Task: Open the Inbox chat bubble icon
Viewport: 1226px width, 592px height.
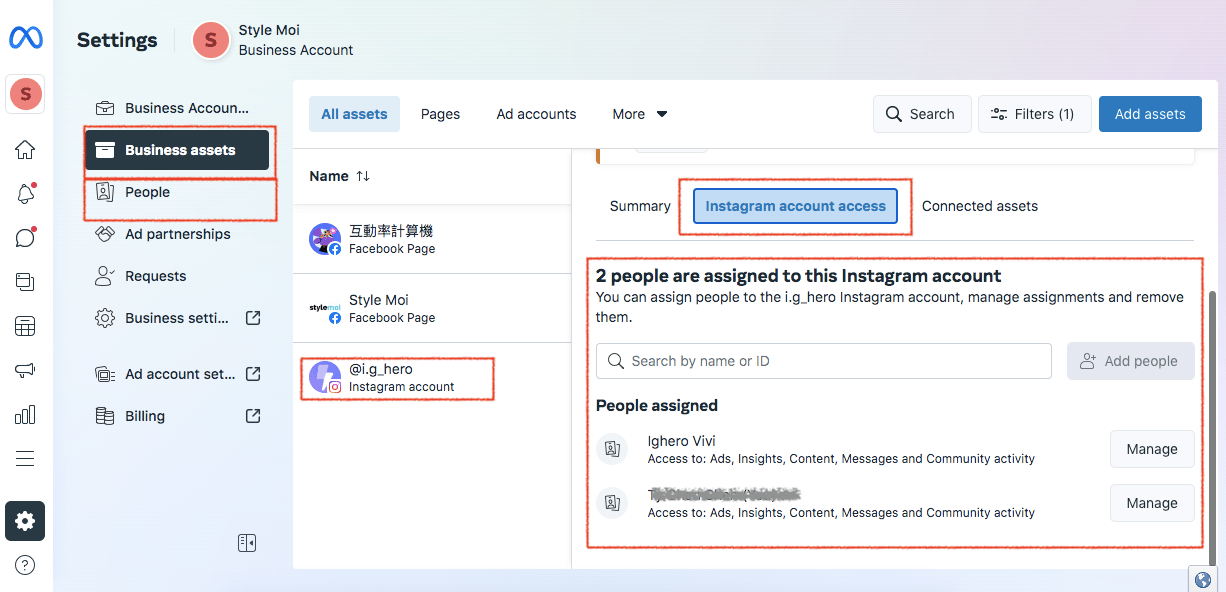Action: coord(25,238)
